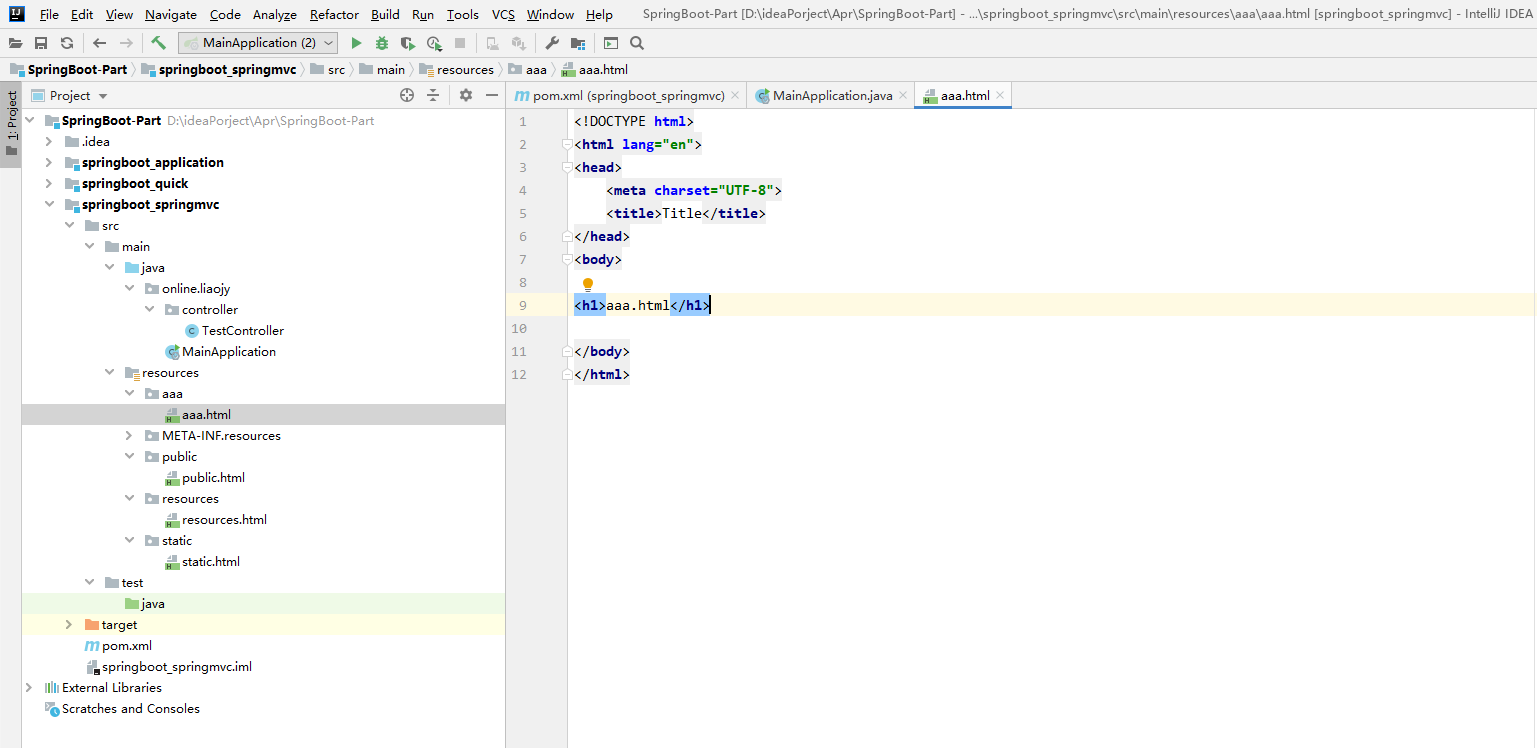Viewport: 1537px width, 748px height.
Task: Place cursor in the Title text on line 5
Action: tap(682, 214)
